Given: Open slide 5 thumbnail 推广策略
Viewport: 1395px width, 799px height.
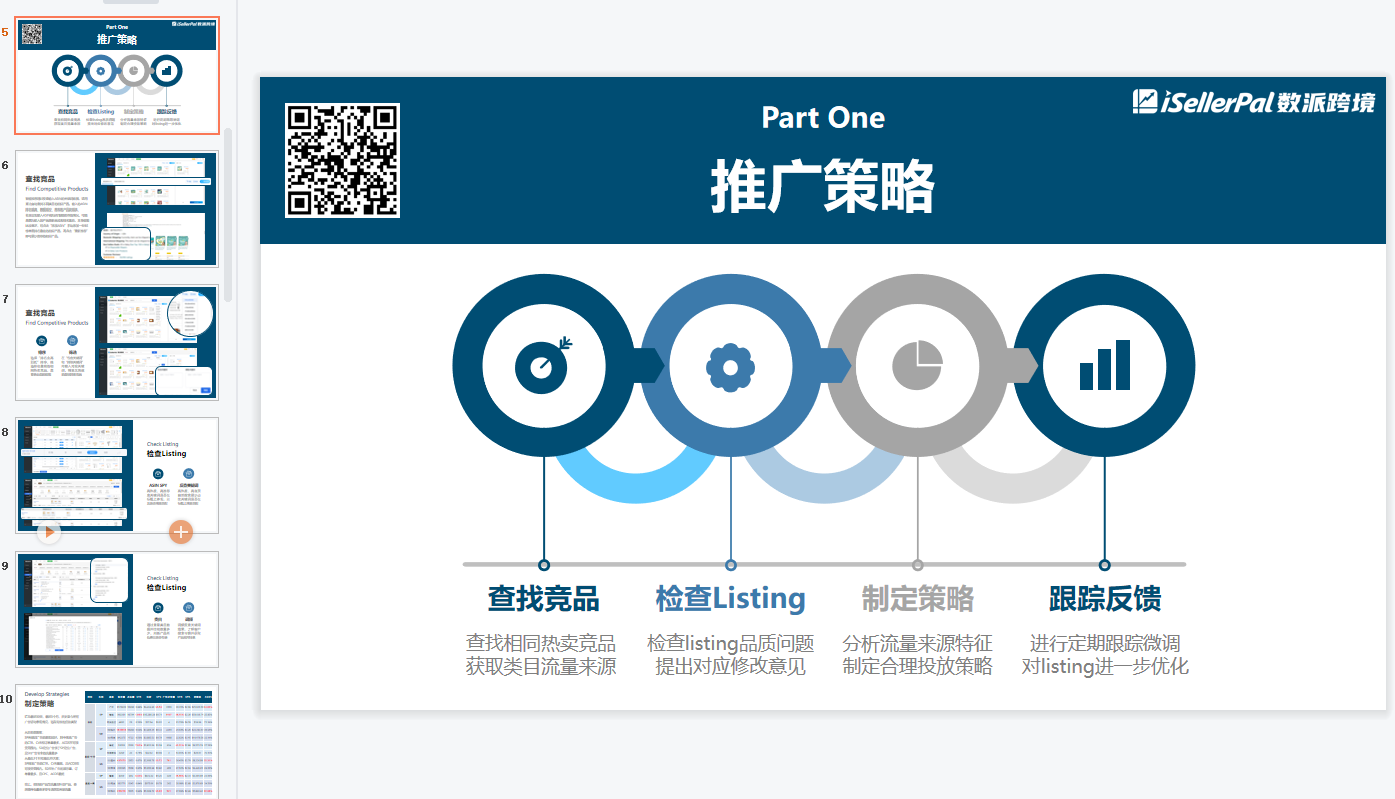Looking at the screenshot, I should 117,76.
